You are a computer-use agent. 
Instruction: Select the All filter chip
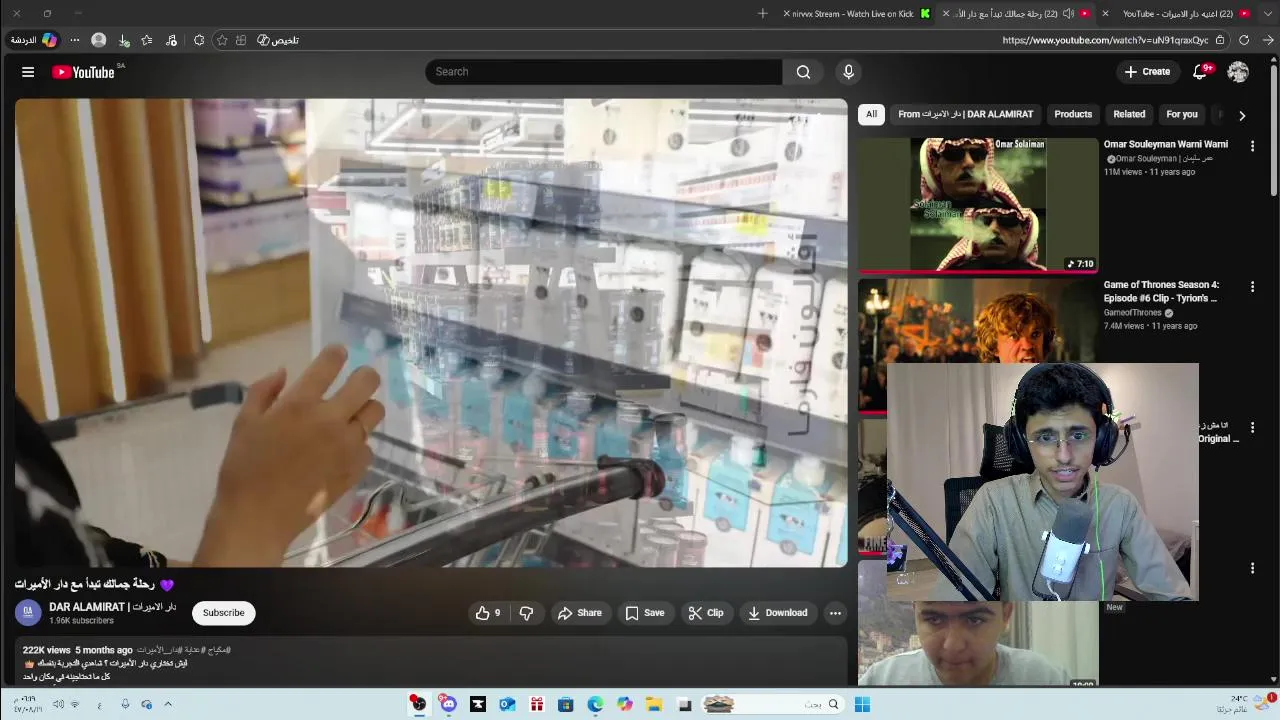(x=871, y=114)
